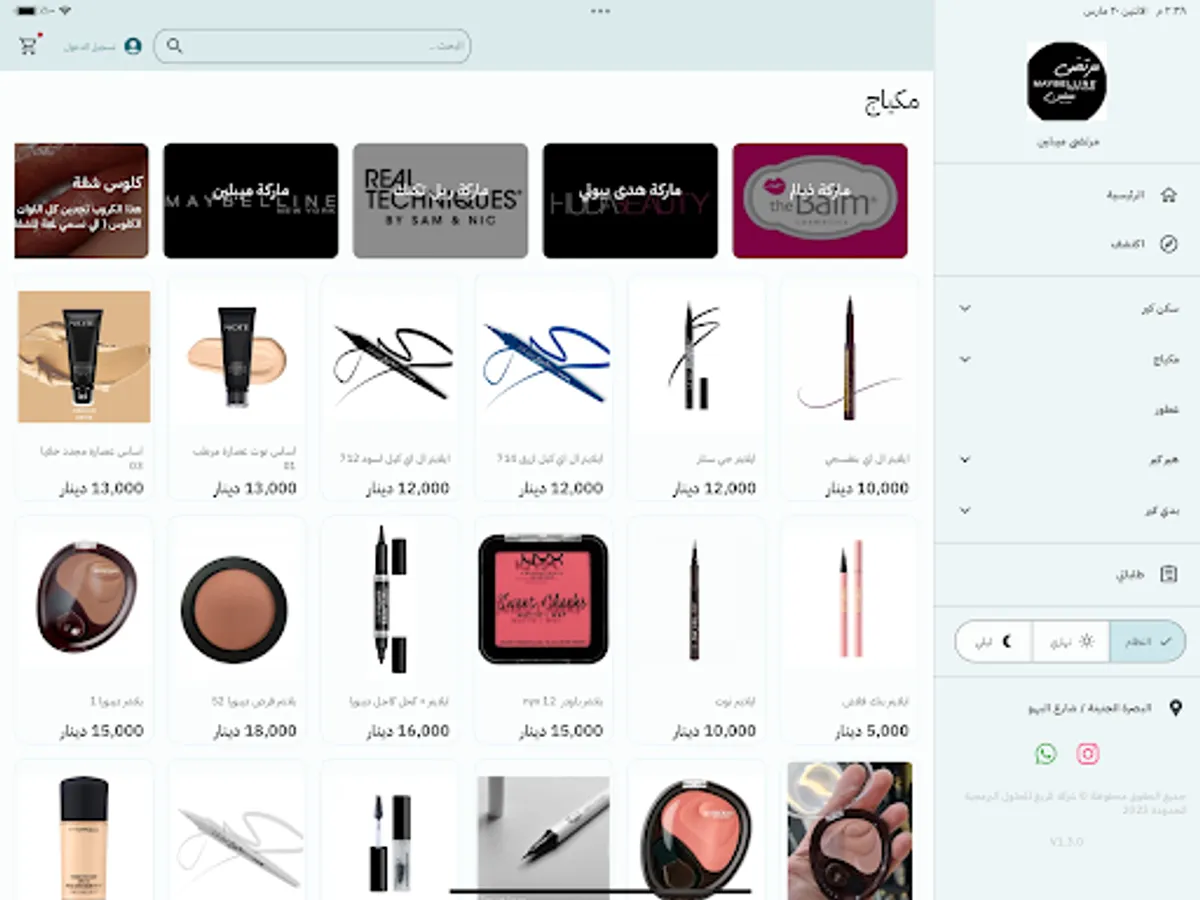Expand سكن كير skin care chevron
This screenshot has height=900, width=1200.
965,308
